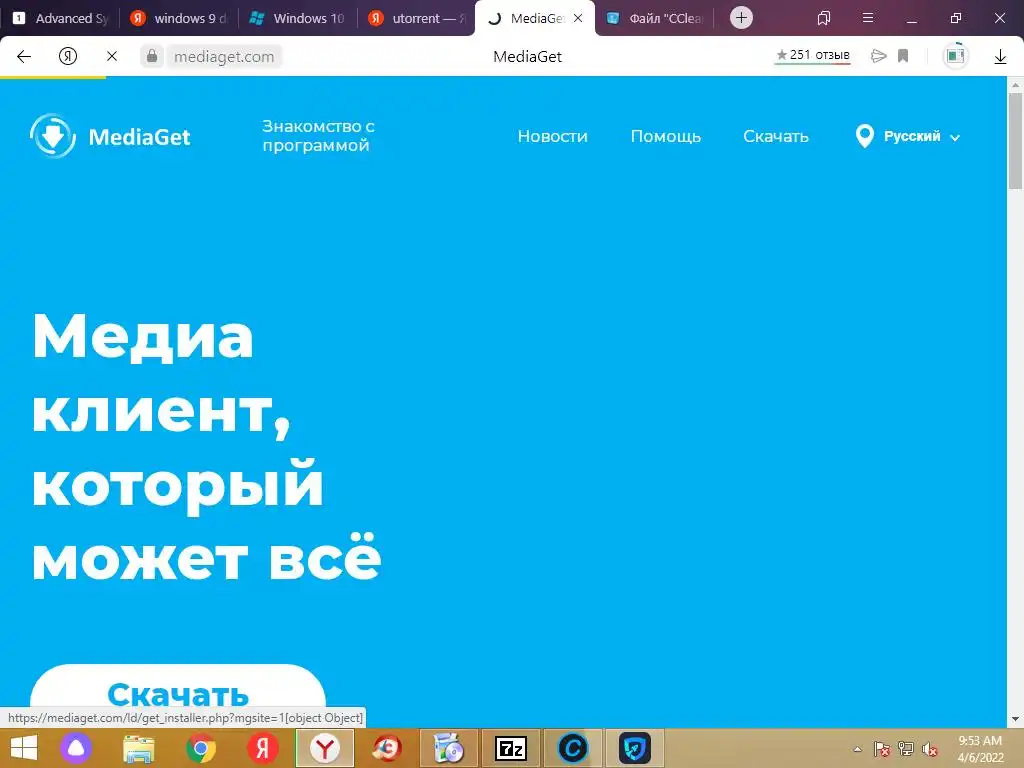Open the red spiral app taskbar icon
This screenshot has height=768, width=1024.
[387, 748]
